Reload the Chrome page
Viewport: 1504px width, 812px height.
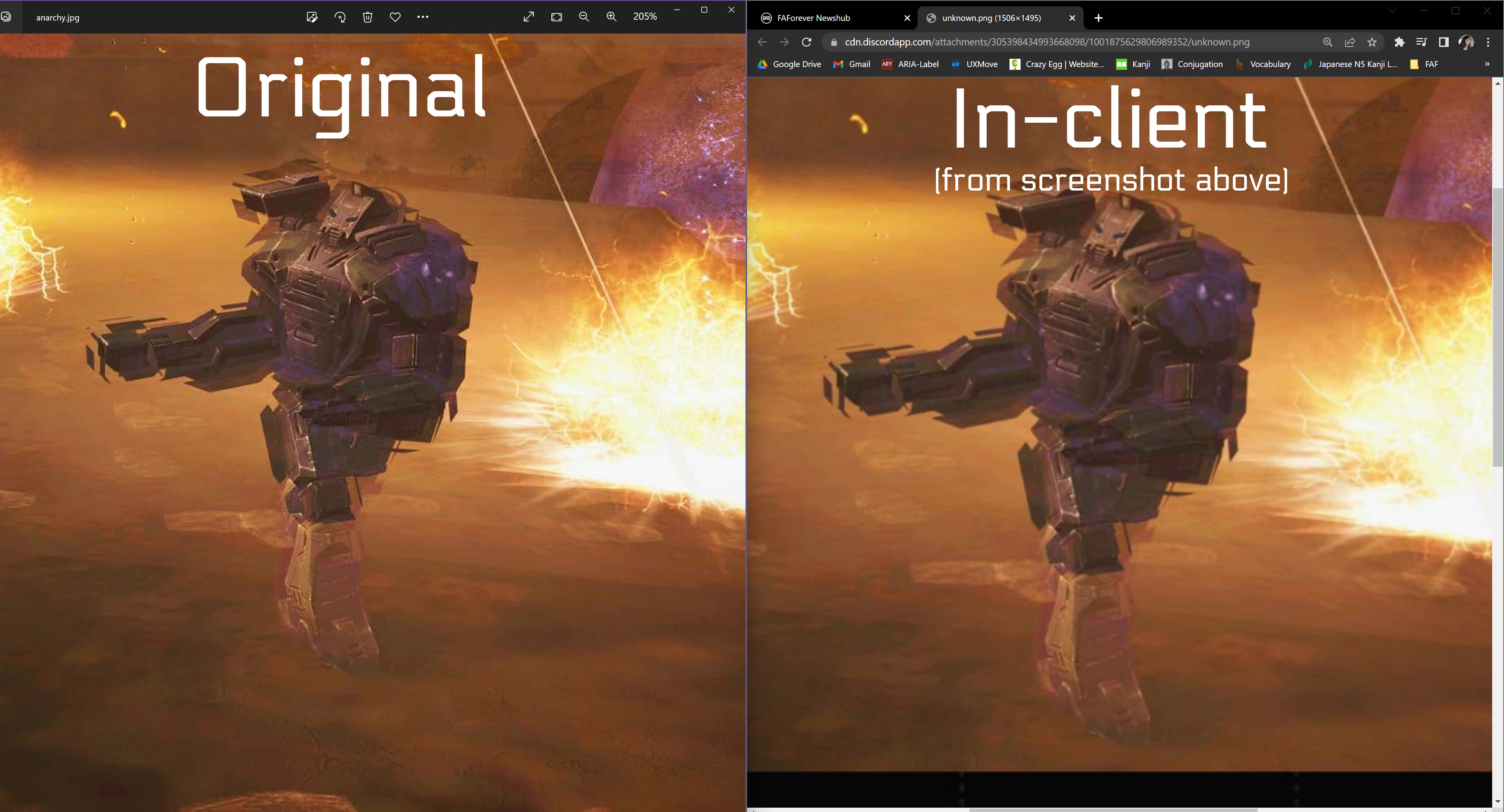tap(806, 42)
